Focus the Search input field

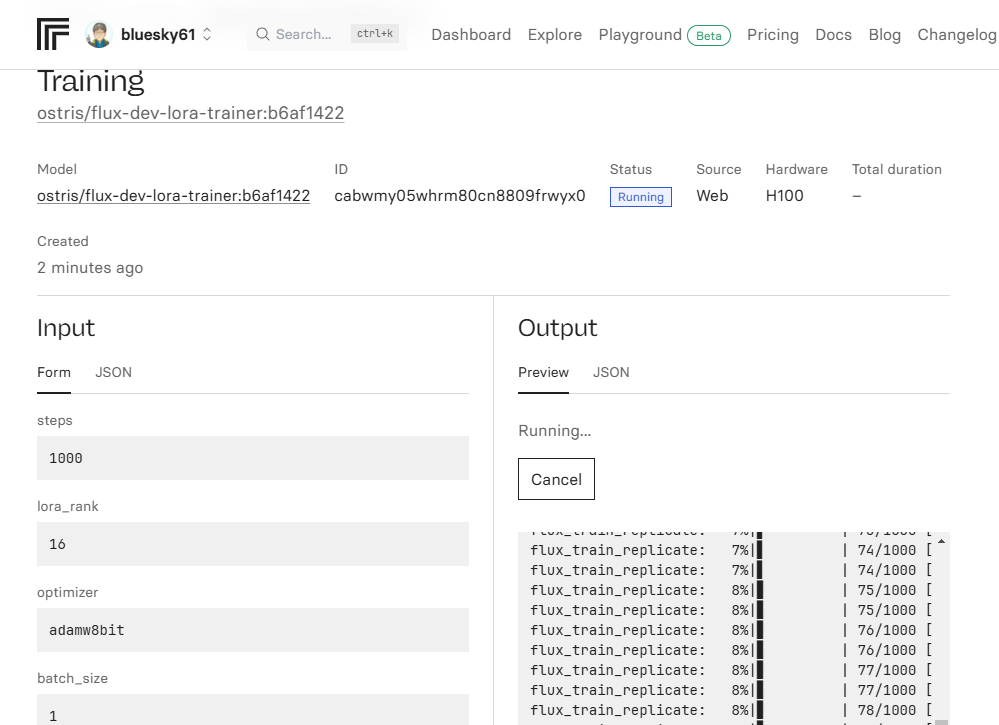click(327, 34)
